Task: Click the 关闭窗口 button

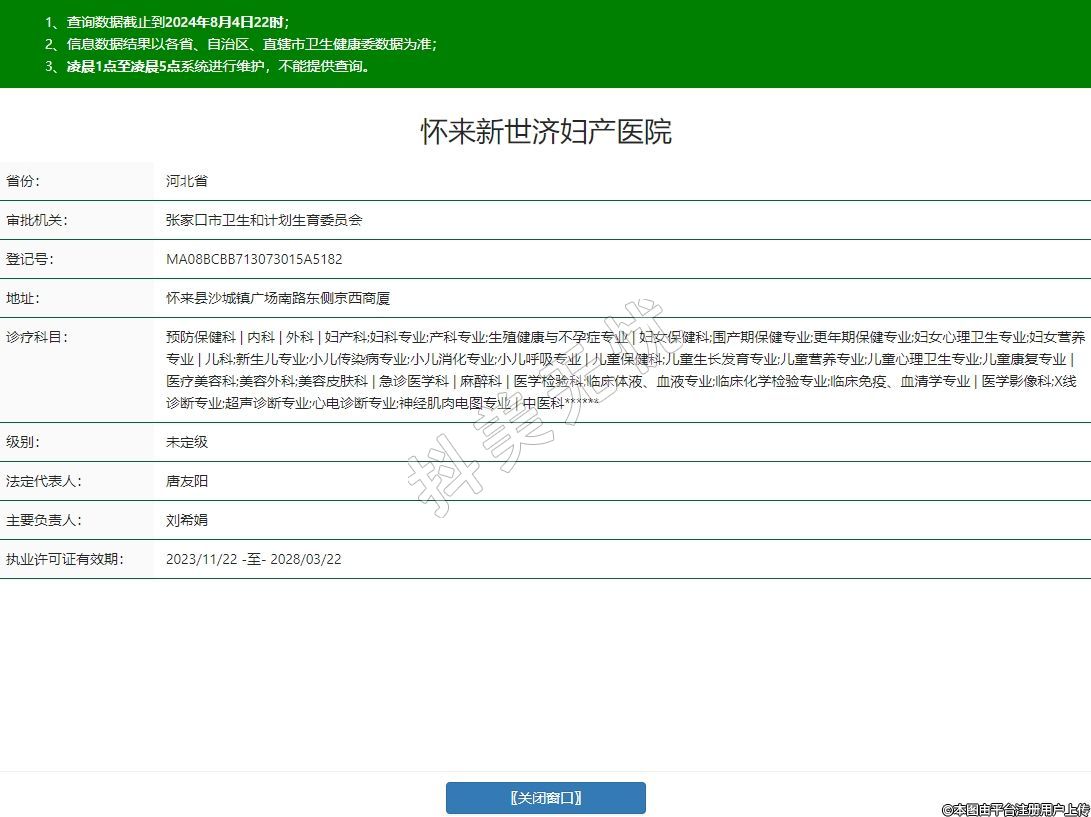Action: click(545, 798)
